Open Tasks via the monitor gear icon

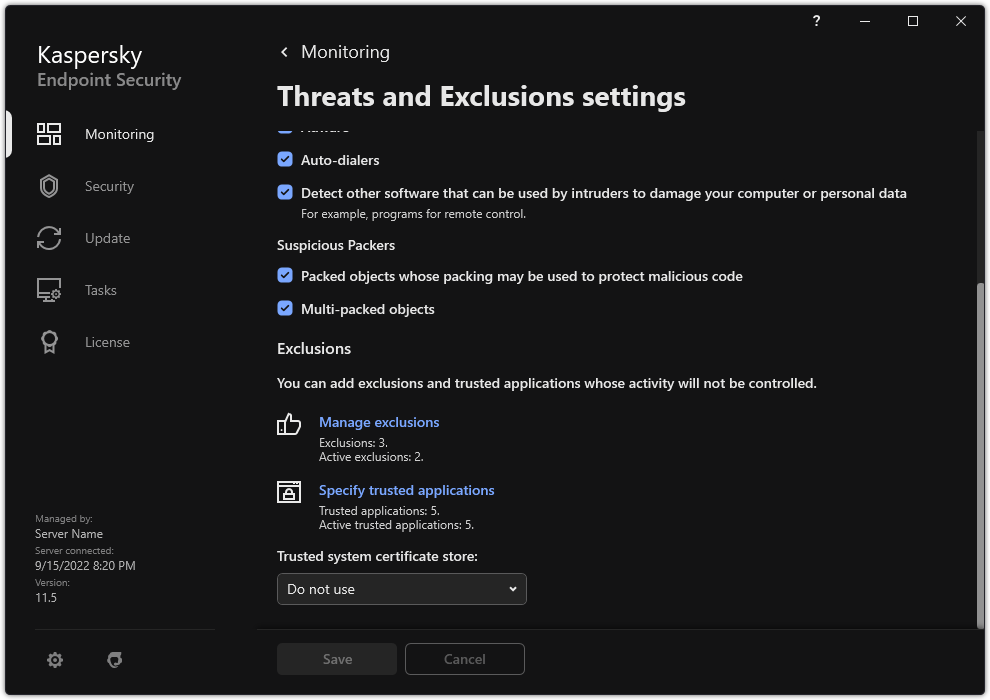pyautogui.click(x=49, y=290)
